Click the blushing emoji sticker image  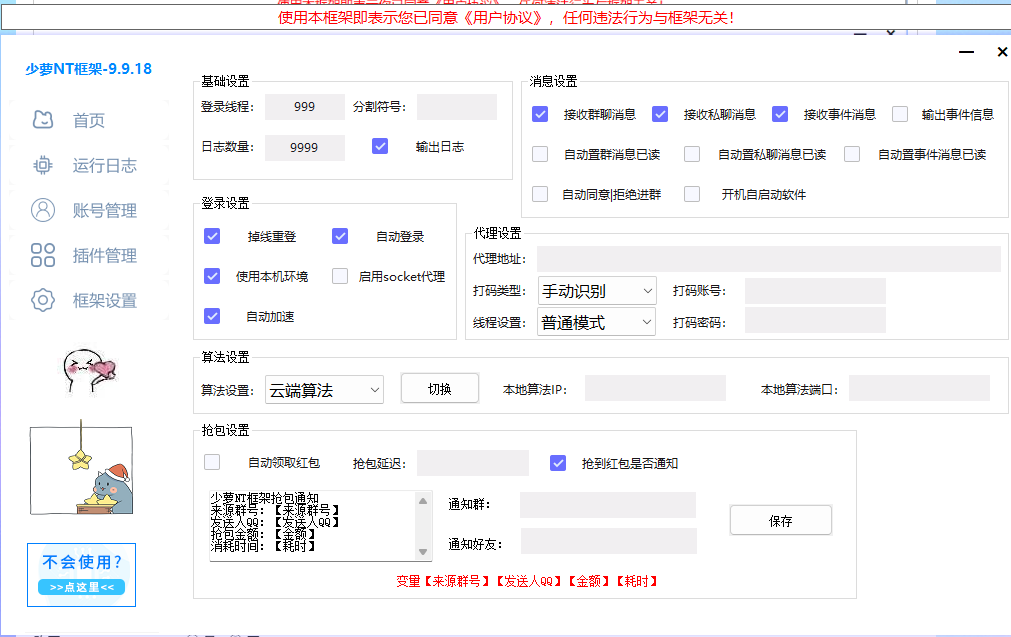[x=83, y=372]
